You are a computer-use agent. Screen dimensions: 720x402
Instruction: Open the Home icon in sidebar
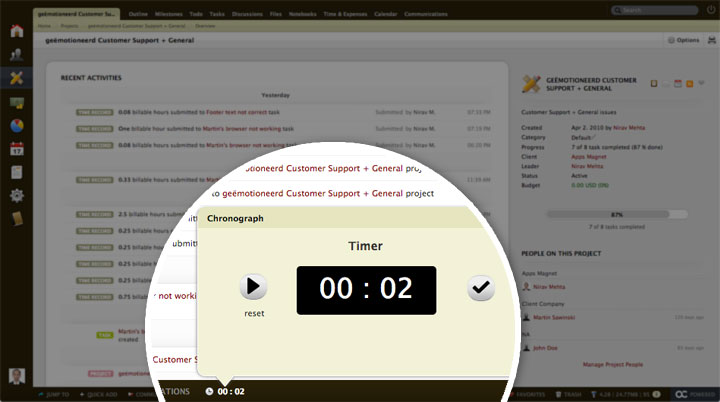[17, 31]
